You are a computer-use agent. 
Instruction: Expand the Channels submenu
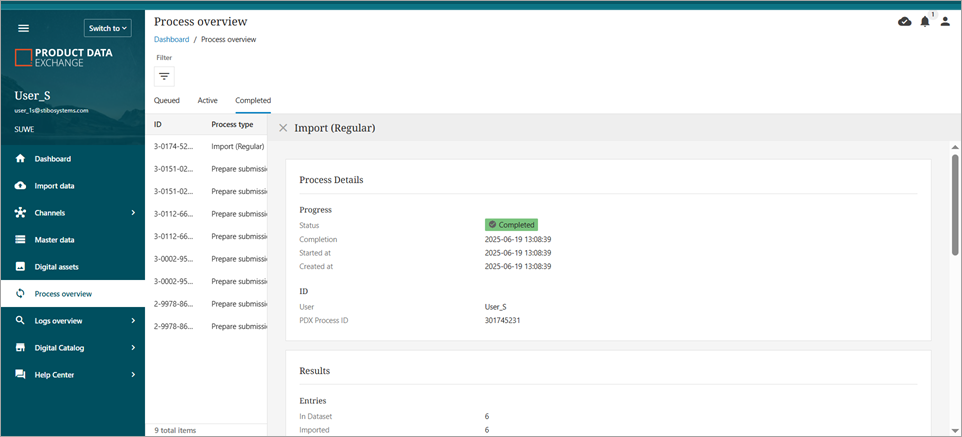pyautogui.click(x=133, y=213)
